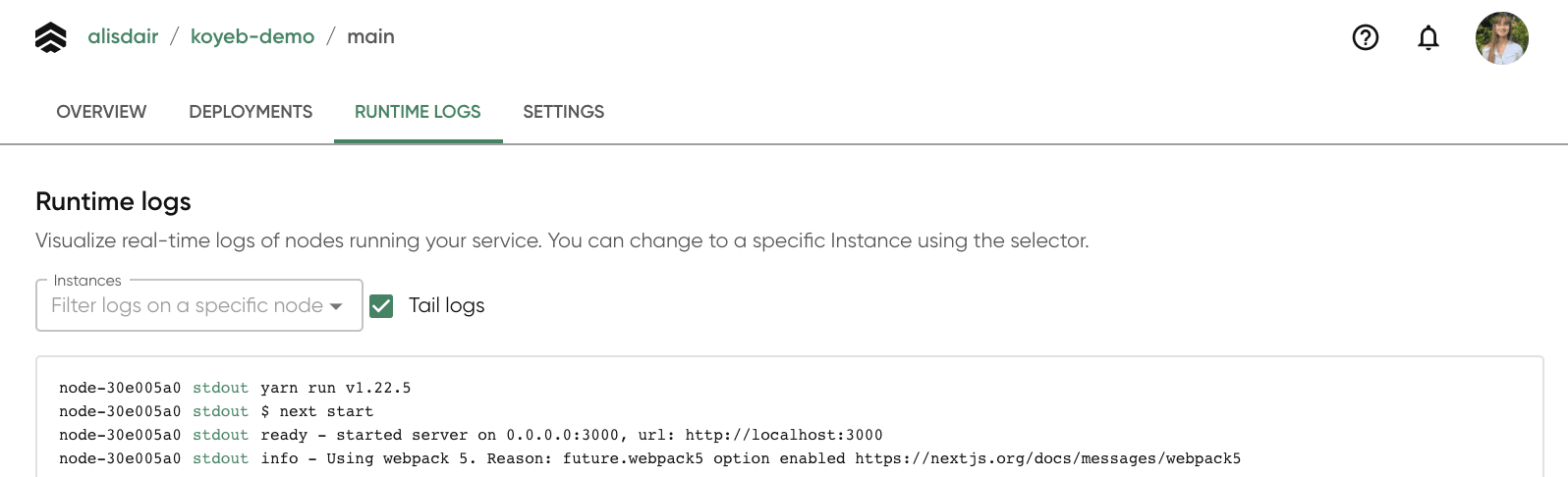Click the main breadcrumb item
The height and width of the screenshot is (477, 1568).
pyautogui.click(x=370, y=37)
